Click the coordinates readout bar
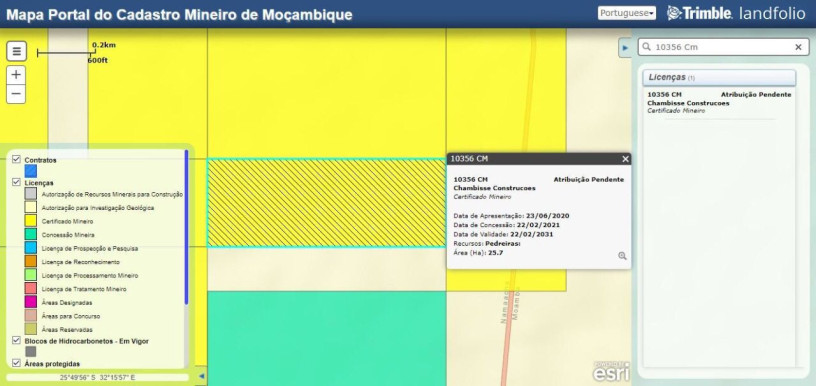This screenshot has height=386, width=816. click(x=97, y=378)
